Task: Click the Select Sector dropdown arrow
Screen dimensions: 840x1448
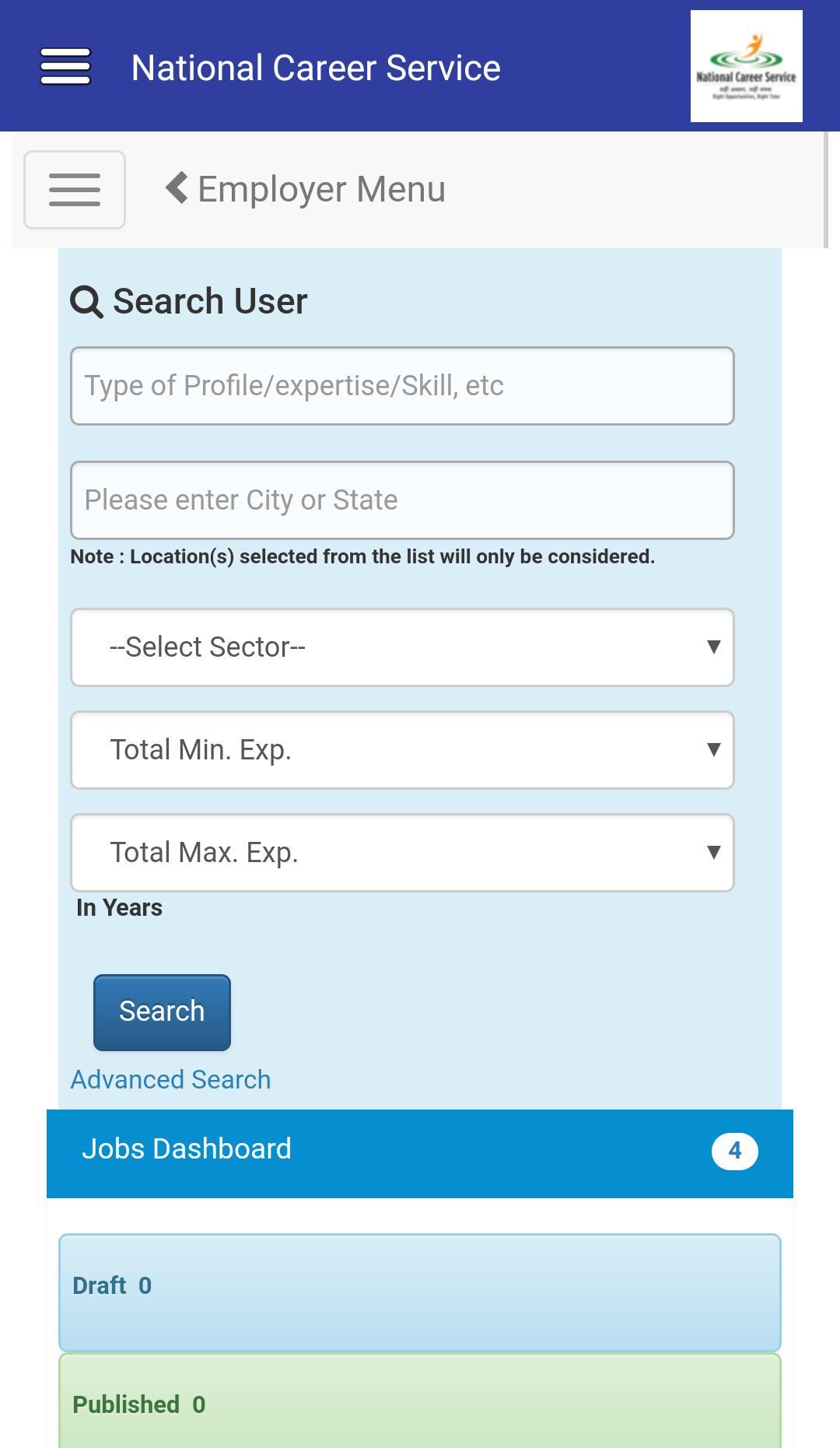Action: (x=713, y=647)
